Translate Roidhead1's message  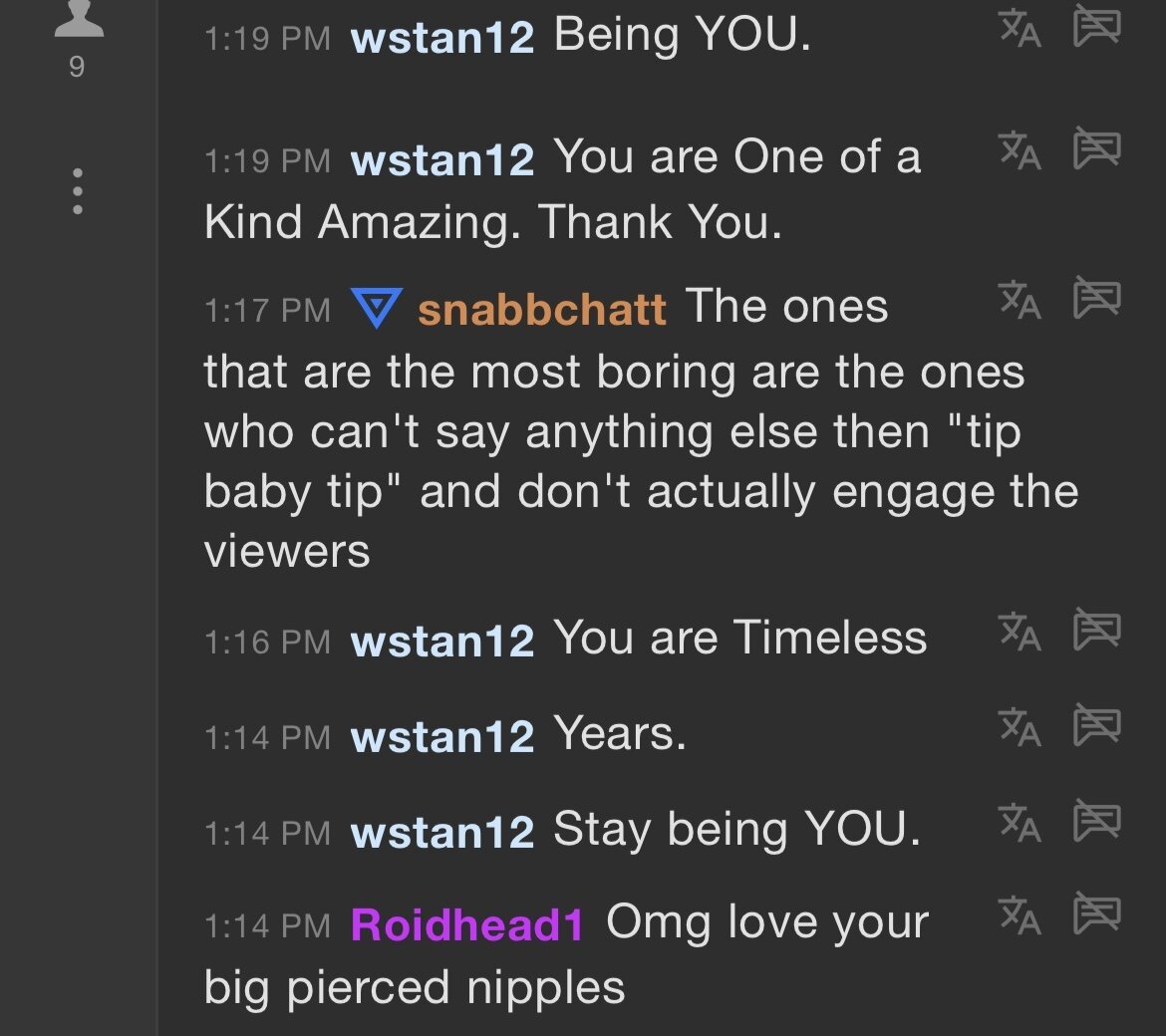click(1020, 915)
